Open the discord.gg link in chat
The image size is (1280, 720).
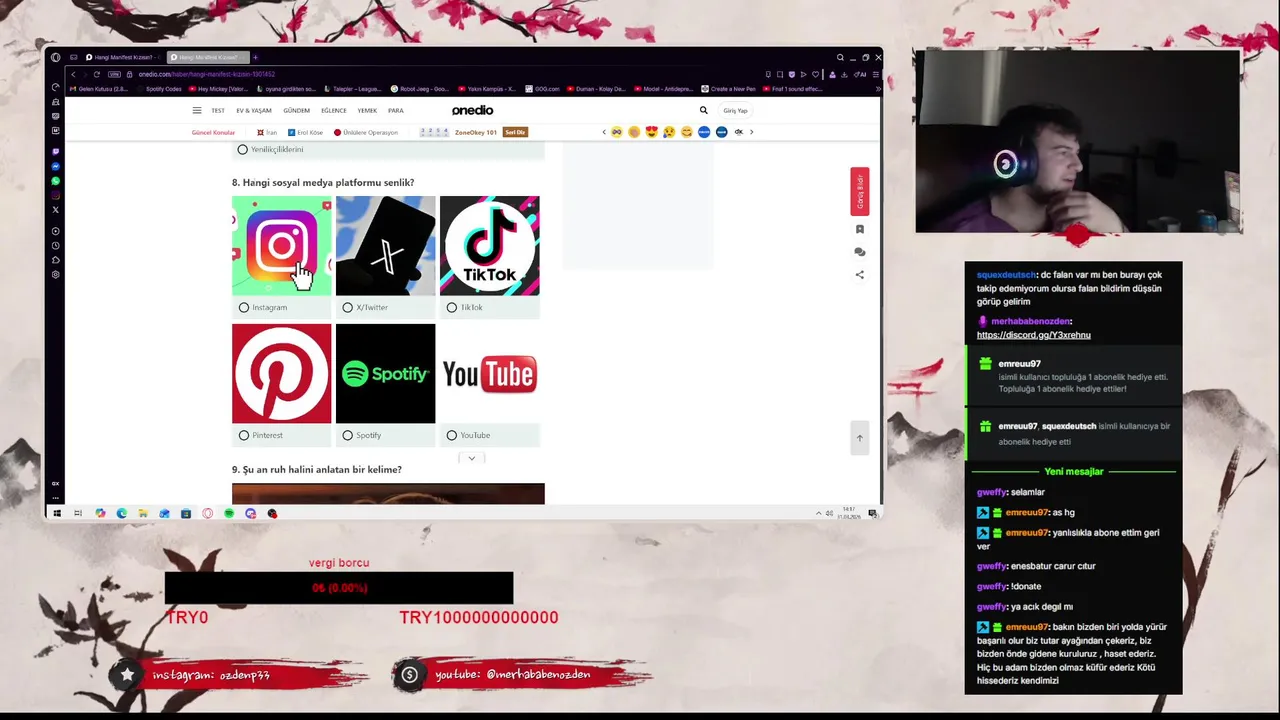pyautogui.click(x=1033, y=335)
